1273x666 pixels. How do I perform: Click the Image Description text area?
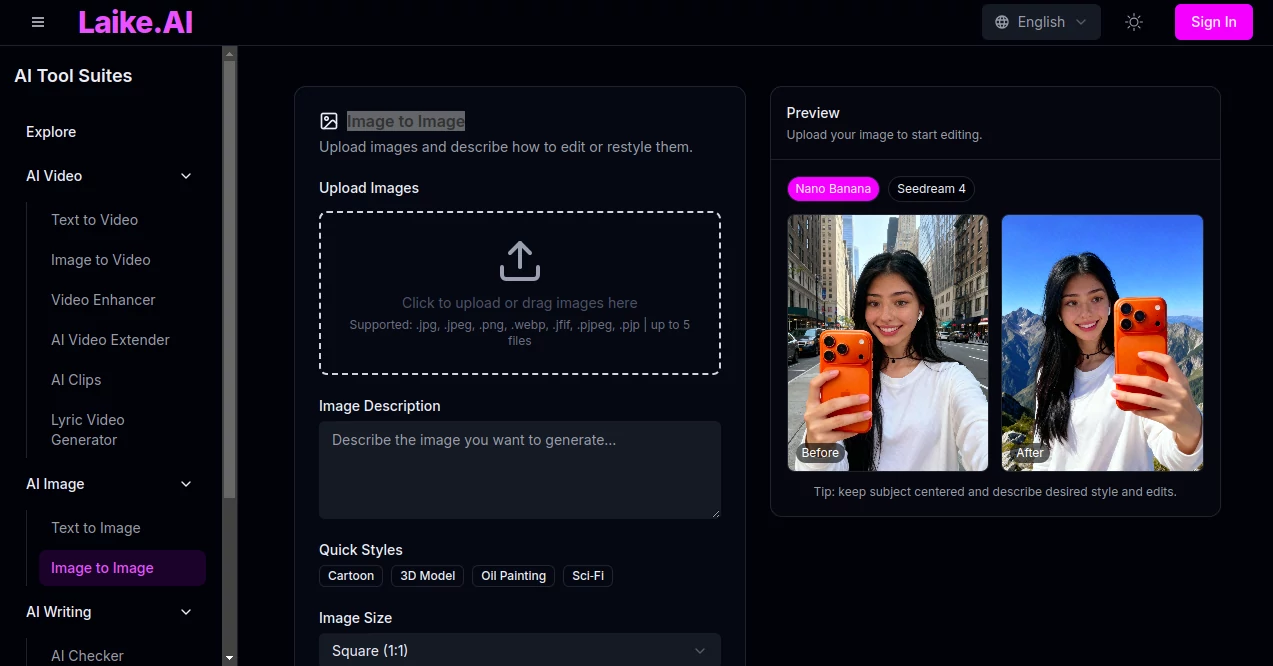pyautogui.click(x=519, y=468)
